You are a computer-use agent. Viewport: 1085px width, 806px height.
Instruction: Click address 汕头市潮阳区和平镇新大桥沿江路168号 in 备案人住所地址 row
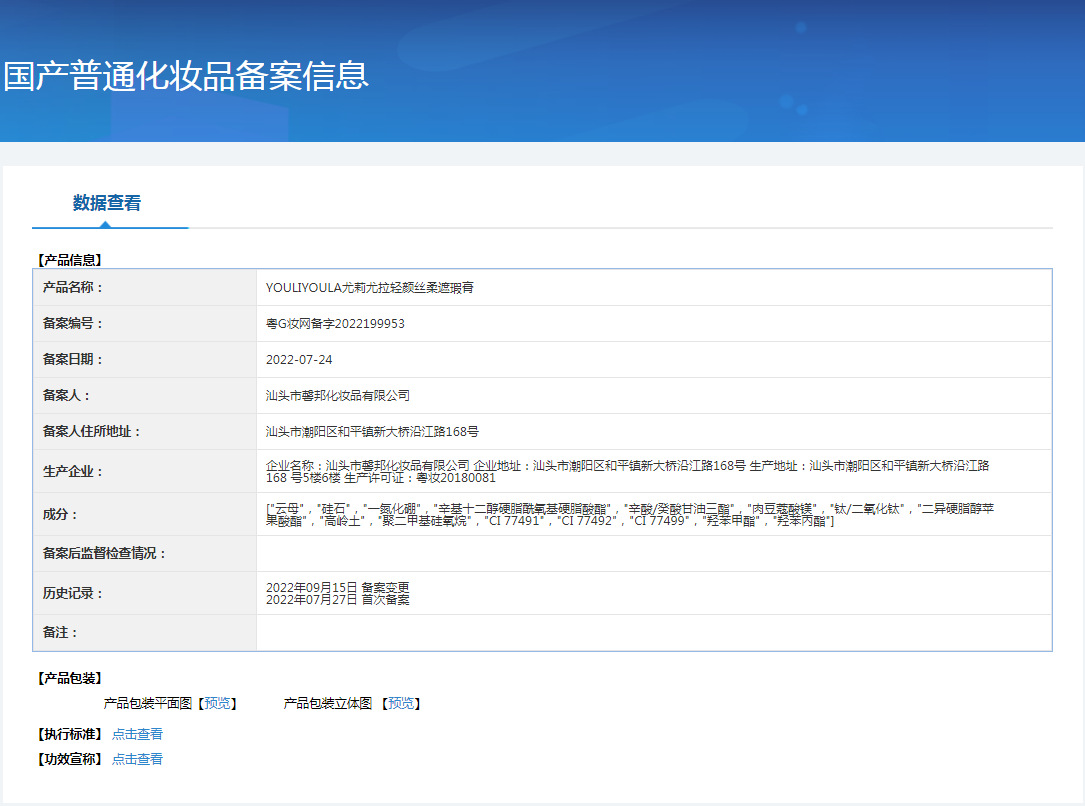pos(372,432)
